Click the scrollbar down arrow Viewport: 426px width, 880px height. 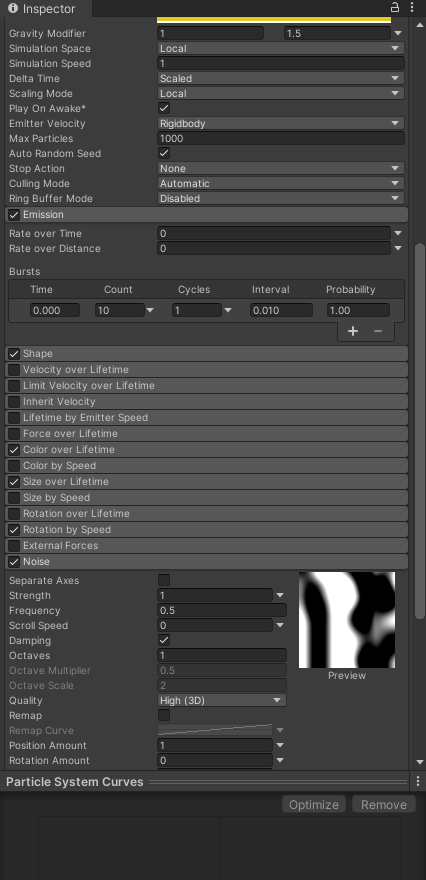(420, 762)
